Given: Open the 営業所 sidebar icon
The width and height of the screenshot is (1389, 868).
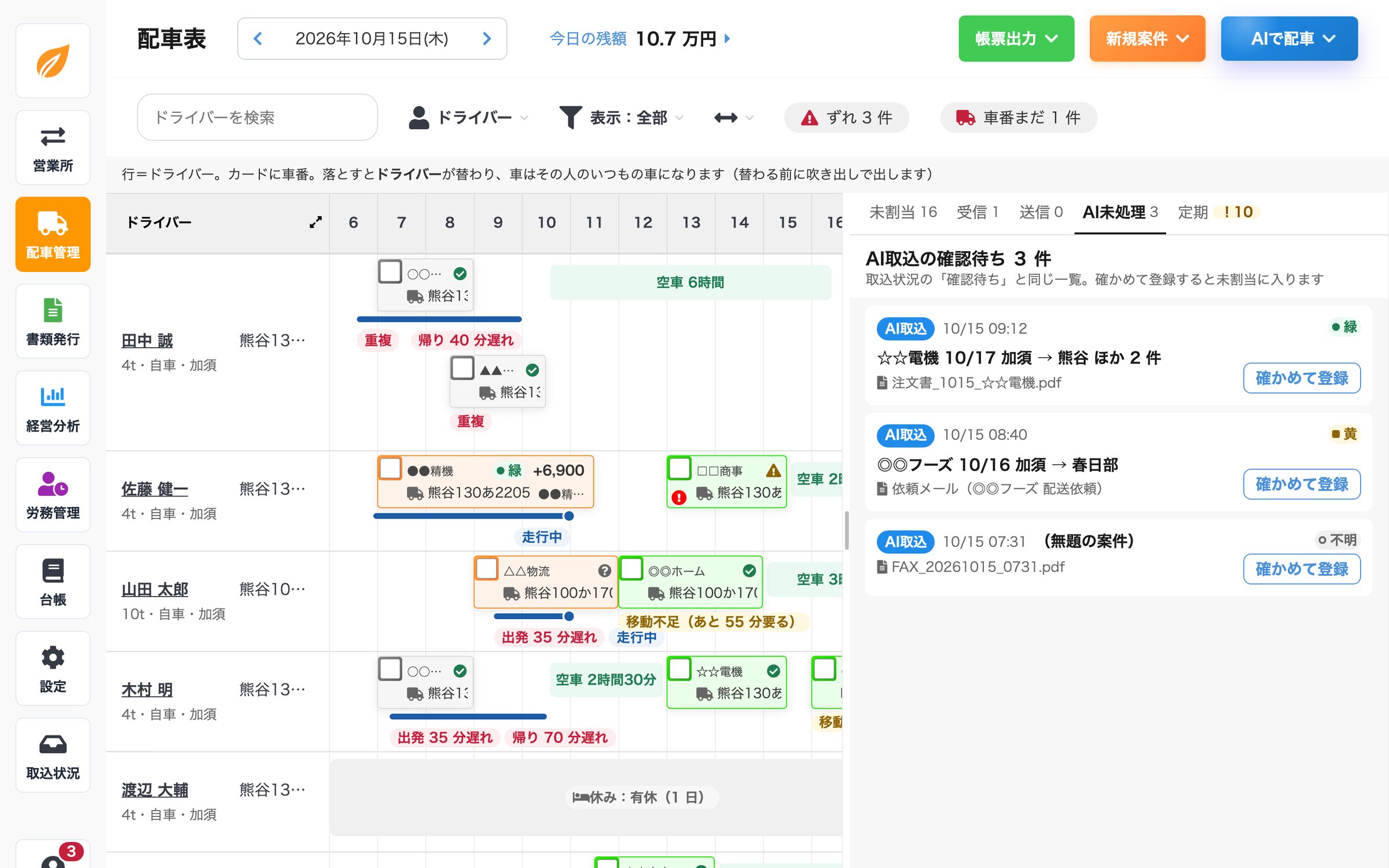Looking at the screenshot, I should point(53,148).
